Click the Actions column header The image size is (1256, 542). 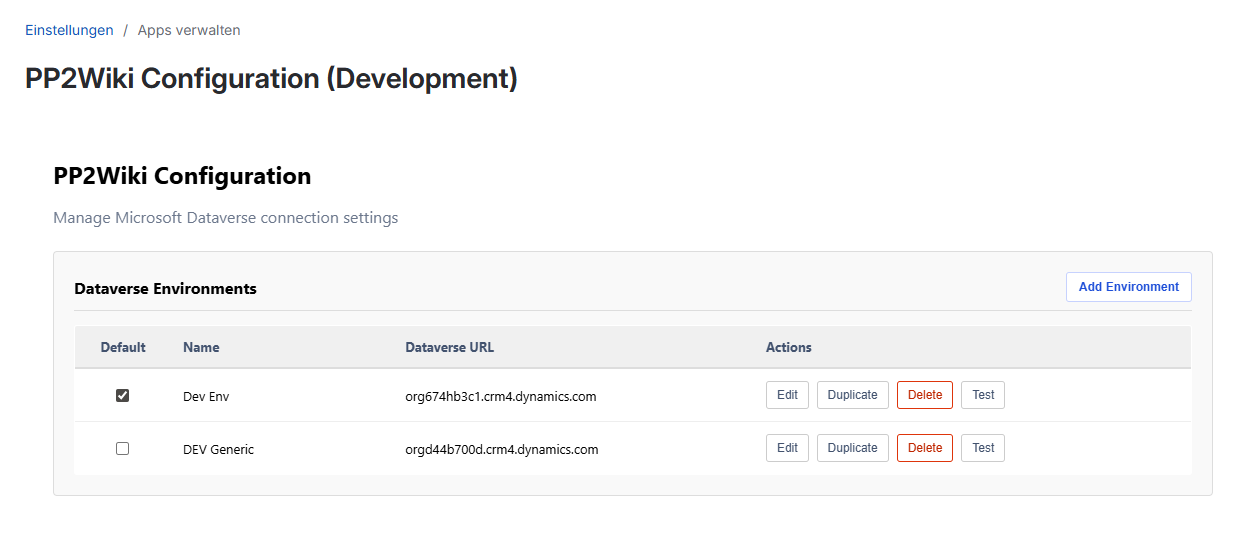click(789, 347)
